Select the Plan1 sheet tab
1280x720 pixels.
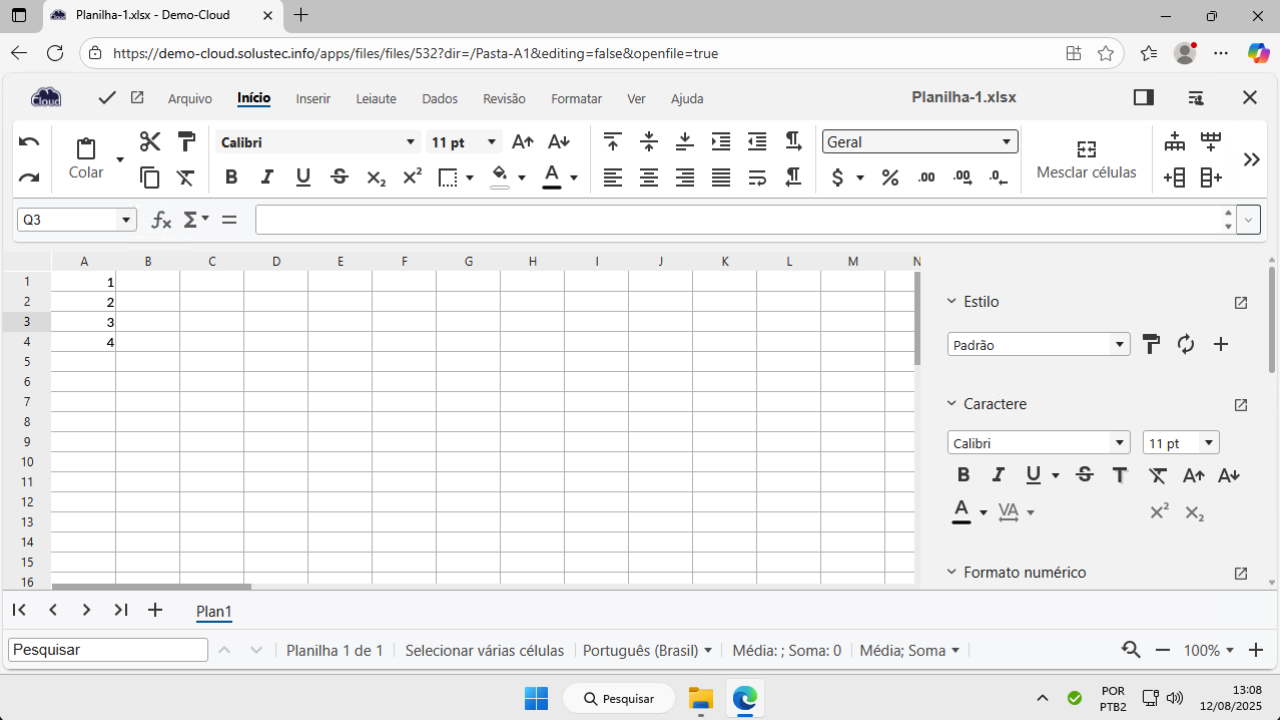pyautogui.click(x=214, y=612)
